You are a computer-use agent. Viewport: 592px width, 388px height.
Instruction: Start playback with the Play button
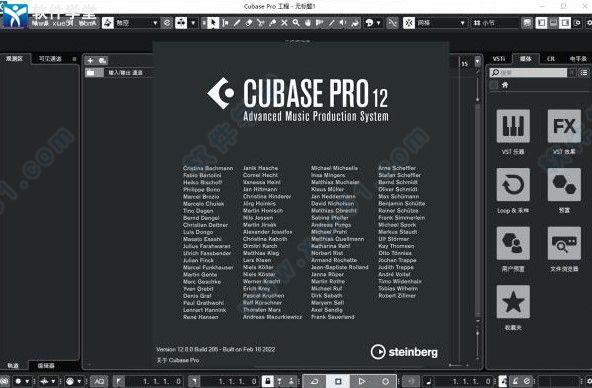click(362, 381)
